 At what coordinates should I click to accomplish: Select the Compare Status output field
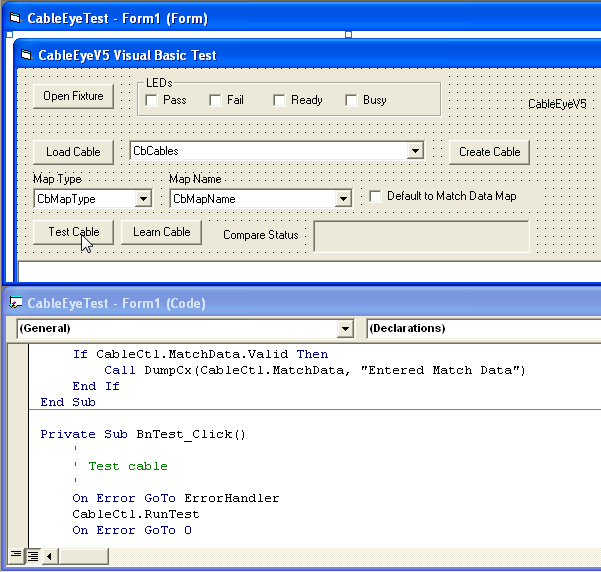pos(421,237)
